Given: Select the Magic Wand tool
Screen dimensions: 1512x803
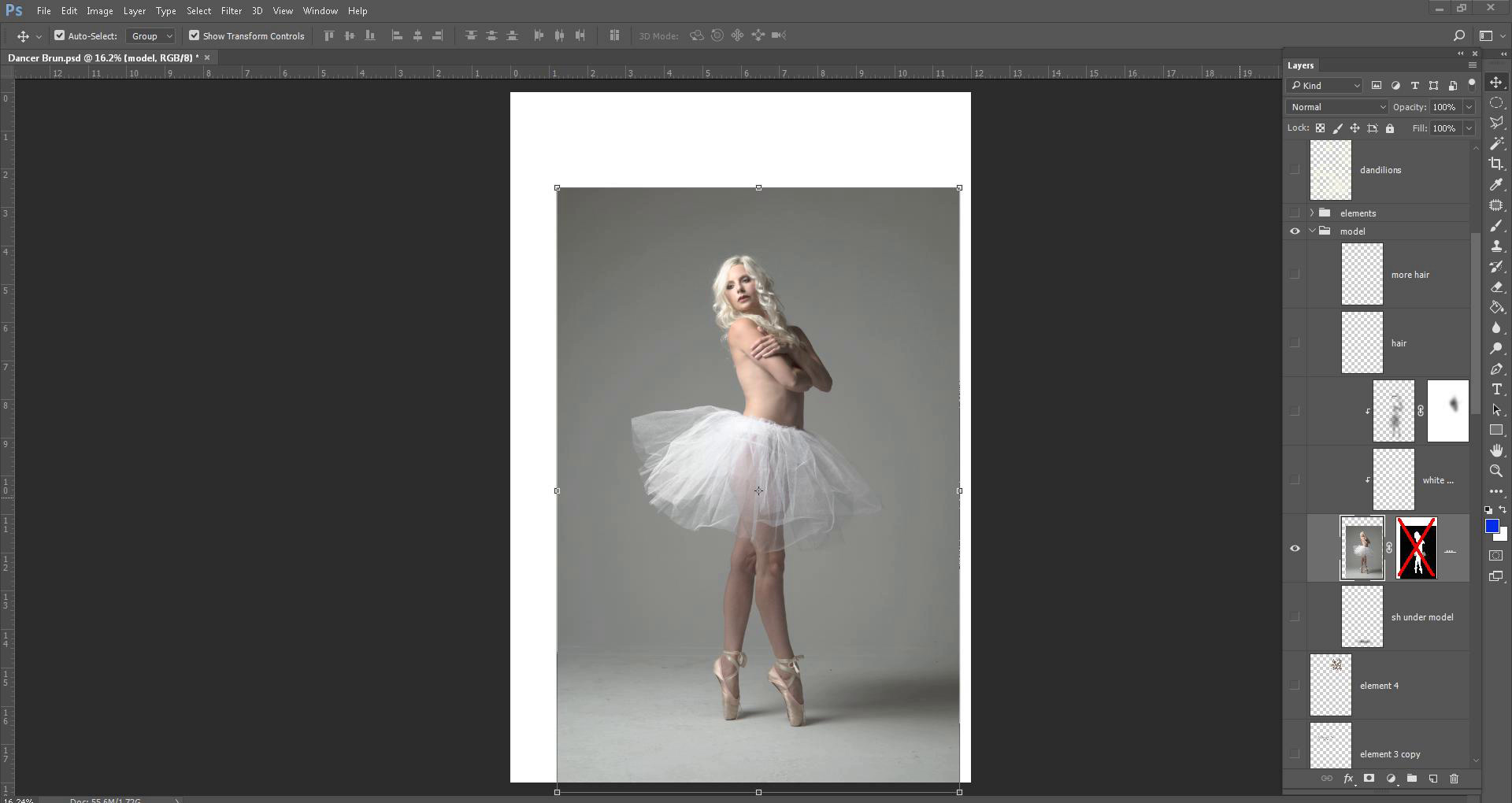Looking at the screenshot, I should tap(1496, 143).
